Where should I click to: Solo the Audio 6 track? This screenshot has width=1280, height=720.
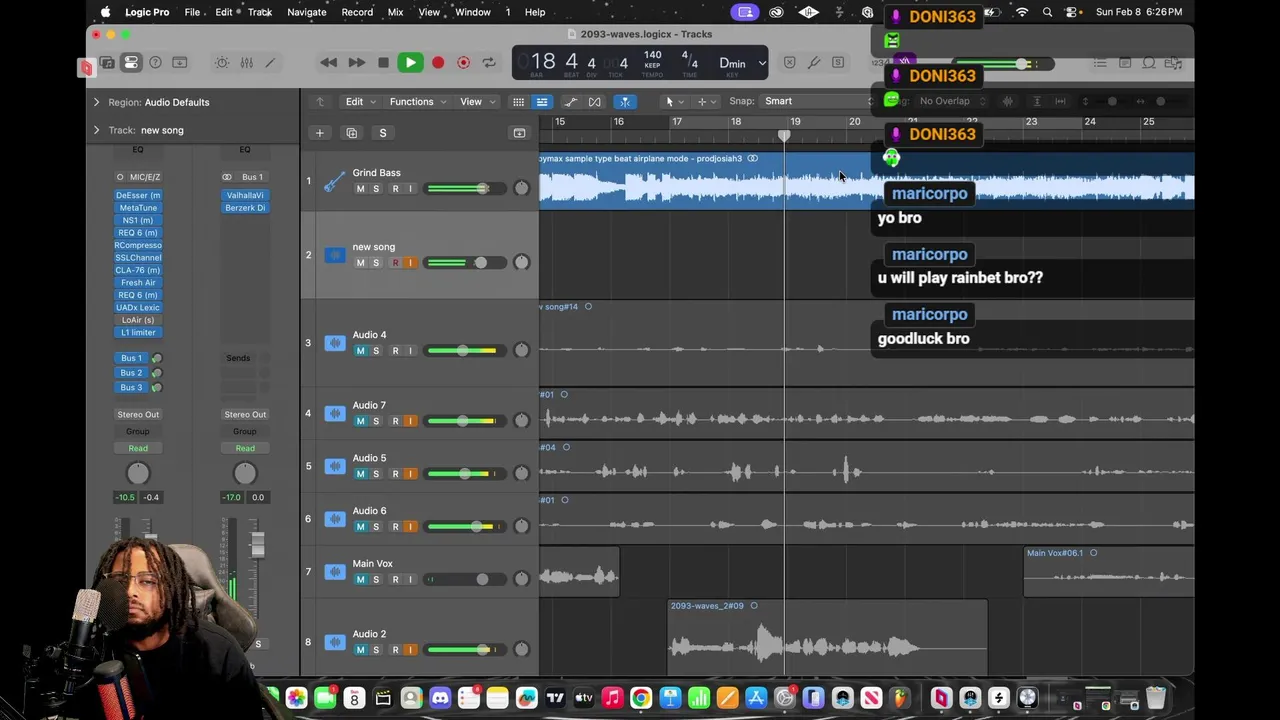point(376,527)
